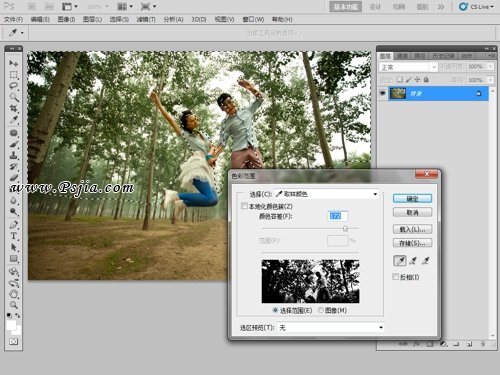This screenshot has width=500, height=375.
Task: Select the Move tool
Action: coord(13,63)
